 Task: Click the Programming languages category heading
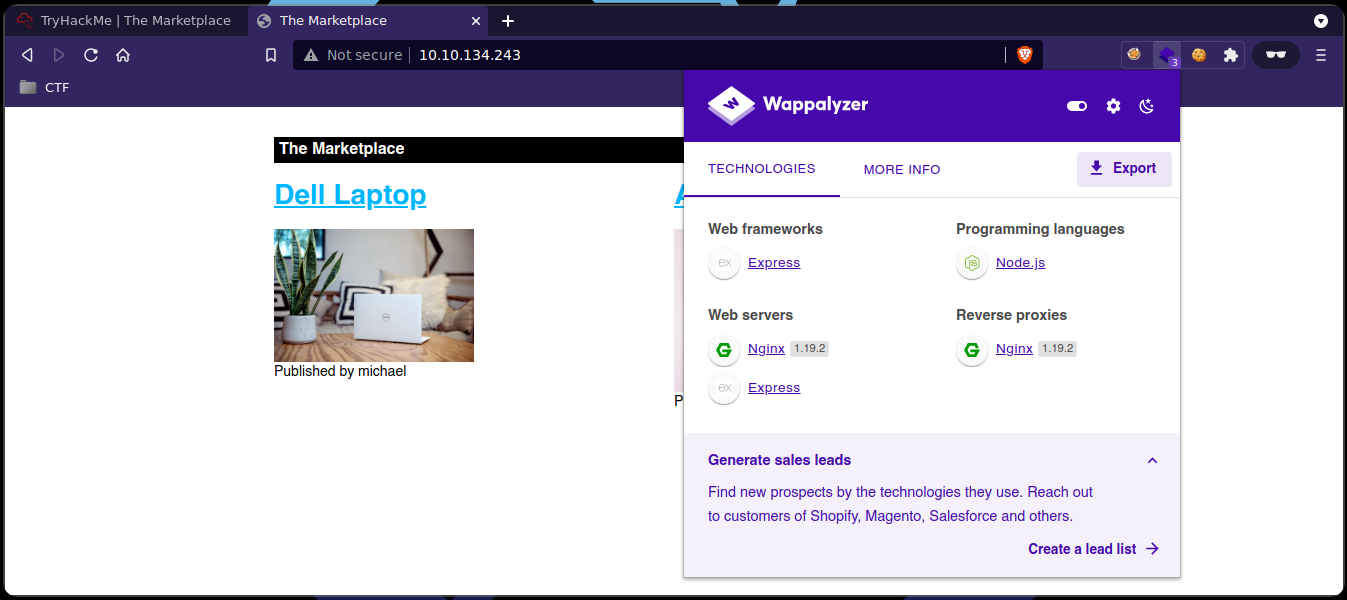[x=1040, y=229]
